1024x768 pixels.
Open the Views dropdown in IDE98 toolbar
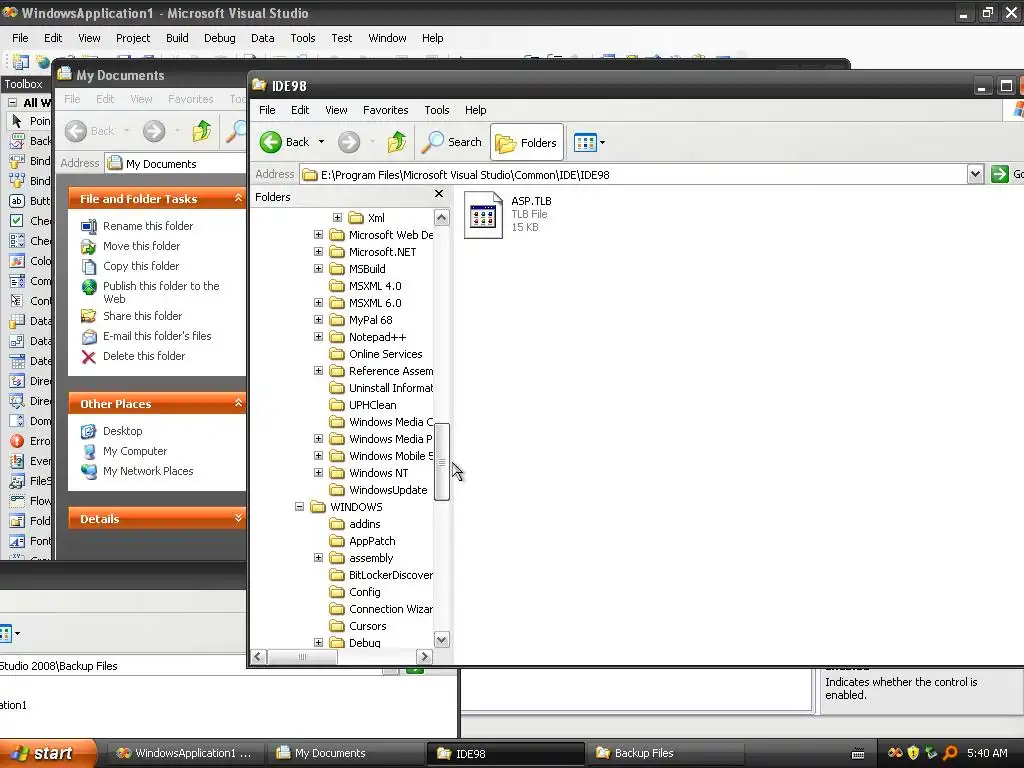(x=589, y=142)
